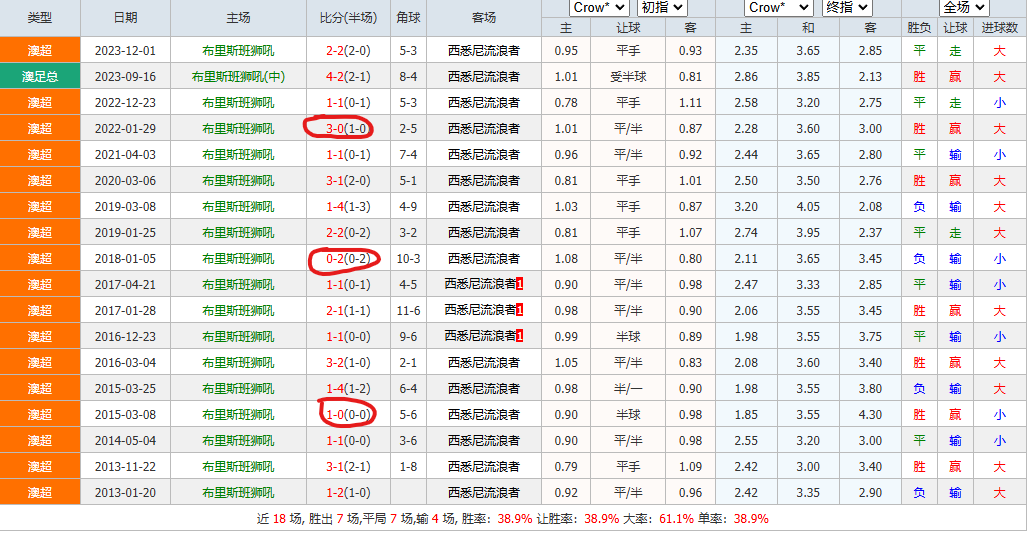Viewport: 1027px width, 535px height.
Task: Click result 负 on 2019-03-08 row
Action: [x=919, y=207]
